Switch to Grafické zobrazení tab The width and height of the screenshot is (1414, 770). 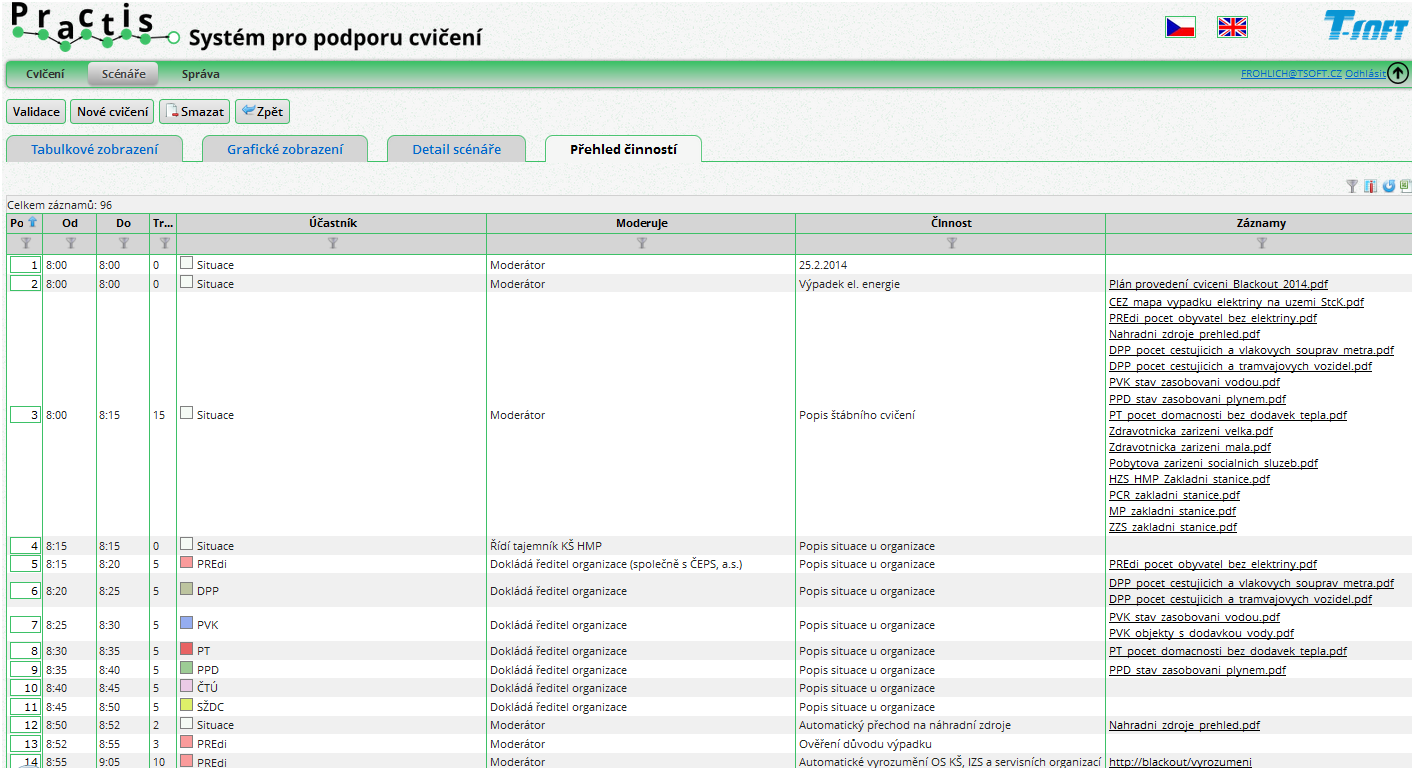pos(285,149)
